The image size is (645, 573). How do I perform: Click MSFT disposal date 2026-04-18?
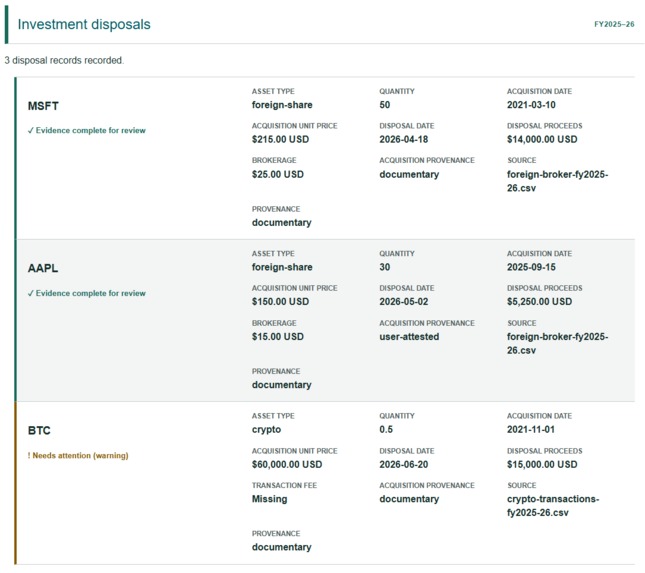pyautogui.click(x=404, y=139)
